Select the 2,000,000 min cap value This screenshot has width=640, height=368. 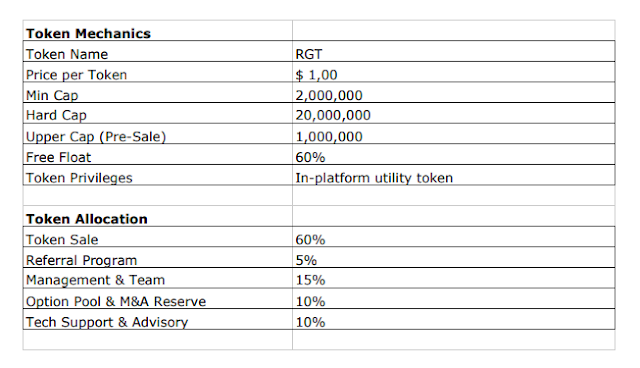(453, 92)
